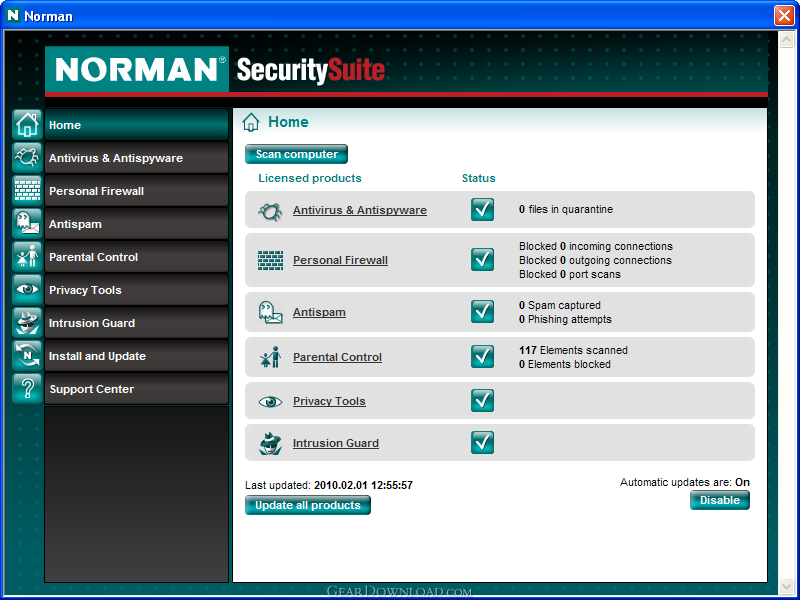800x600 pixels.
Task: Follow the Personal Firewall product link
Action: (340, 260)
